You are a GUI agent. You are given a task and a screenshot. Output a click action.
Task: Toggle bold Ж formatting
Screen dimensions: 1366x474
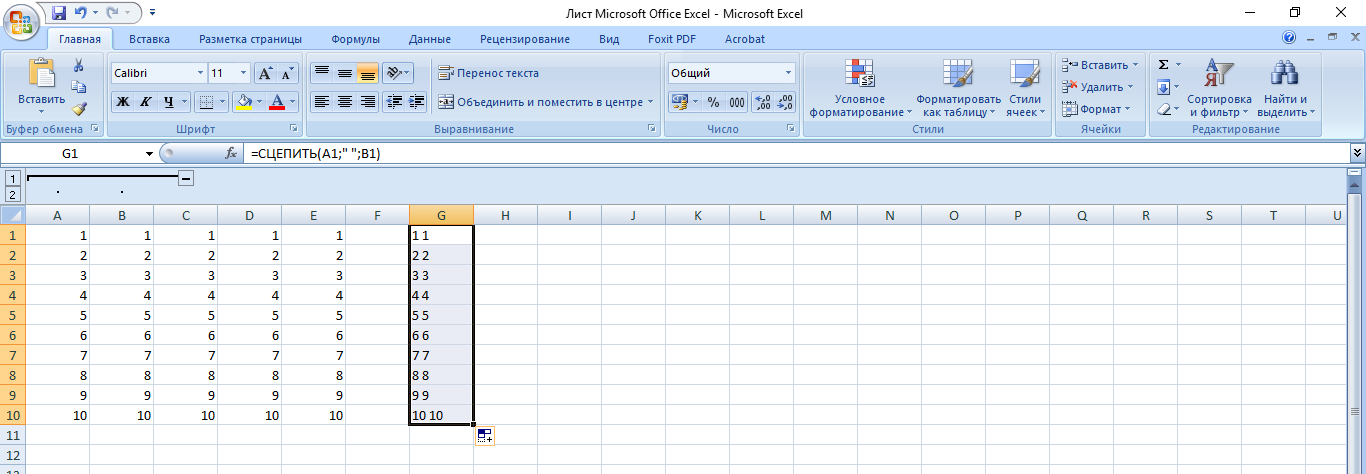tap(123, 101)
